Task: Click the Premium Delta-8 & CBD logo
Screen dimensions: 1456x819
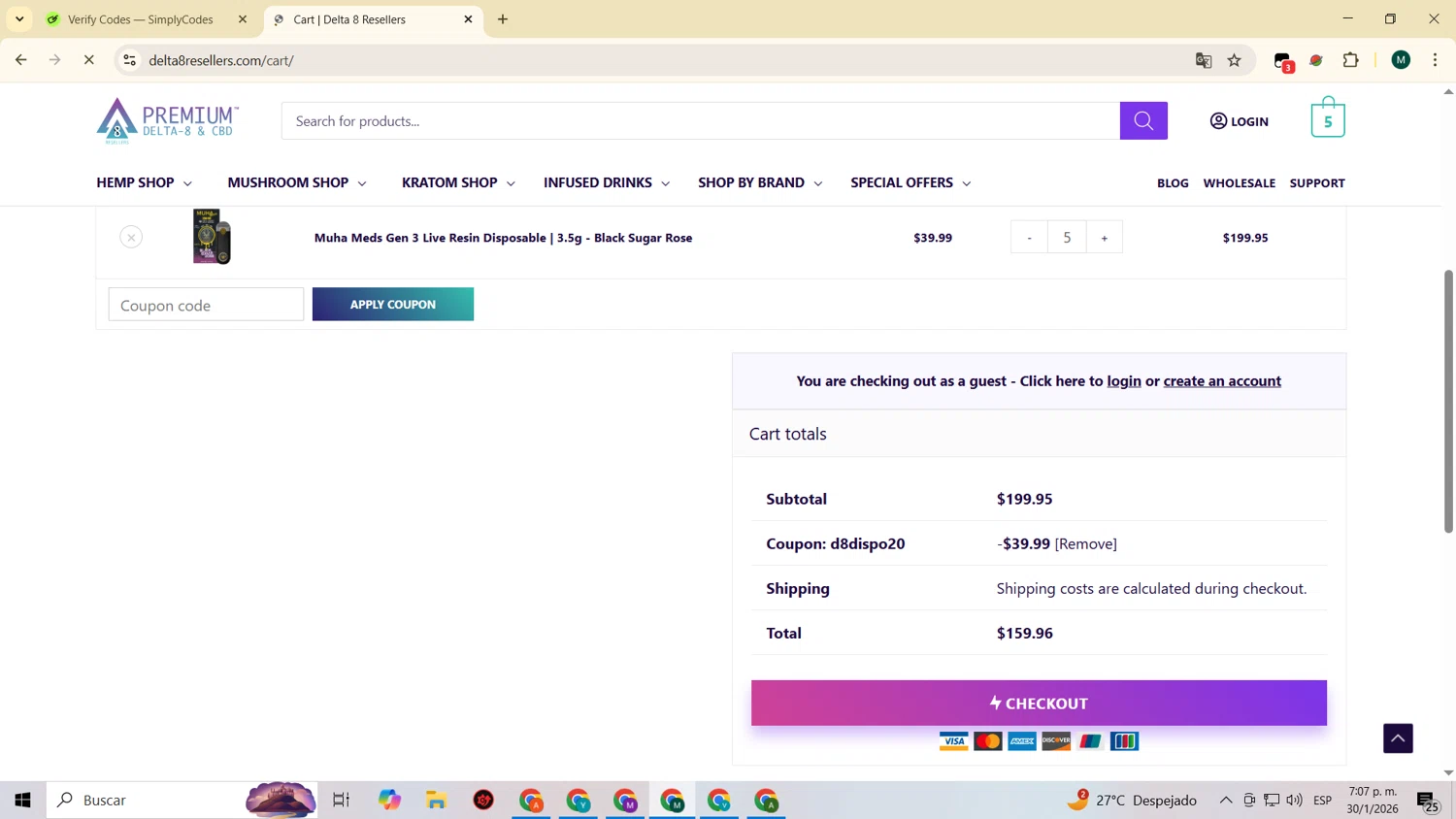Action: click(x=168, y=121)
